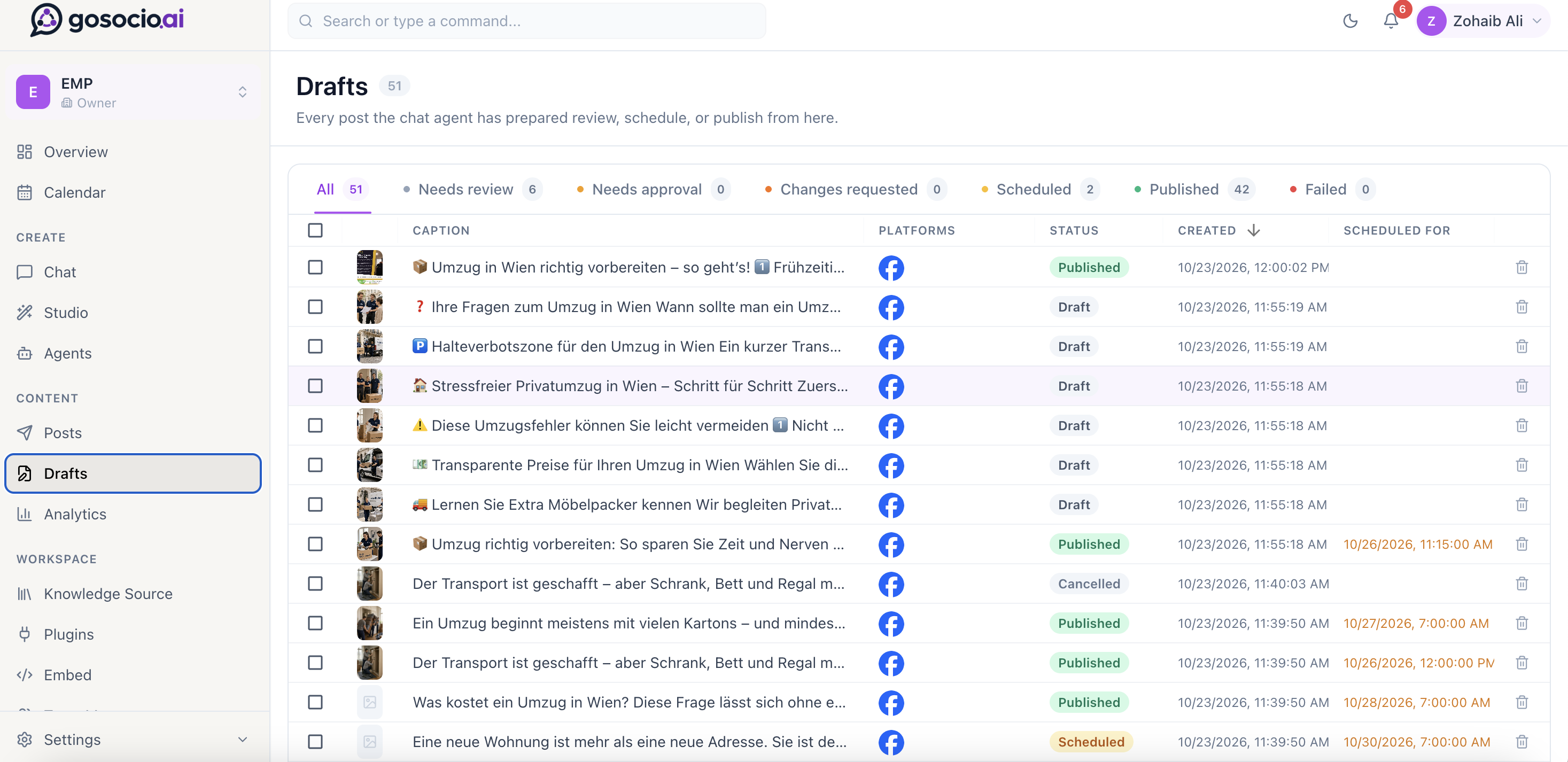The height and width of the screenshot is (762, 1568).
Task: Expand the EMP workspace switcher
Action: click(x=133, y=92)
